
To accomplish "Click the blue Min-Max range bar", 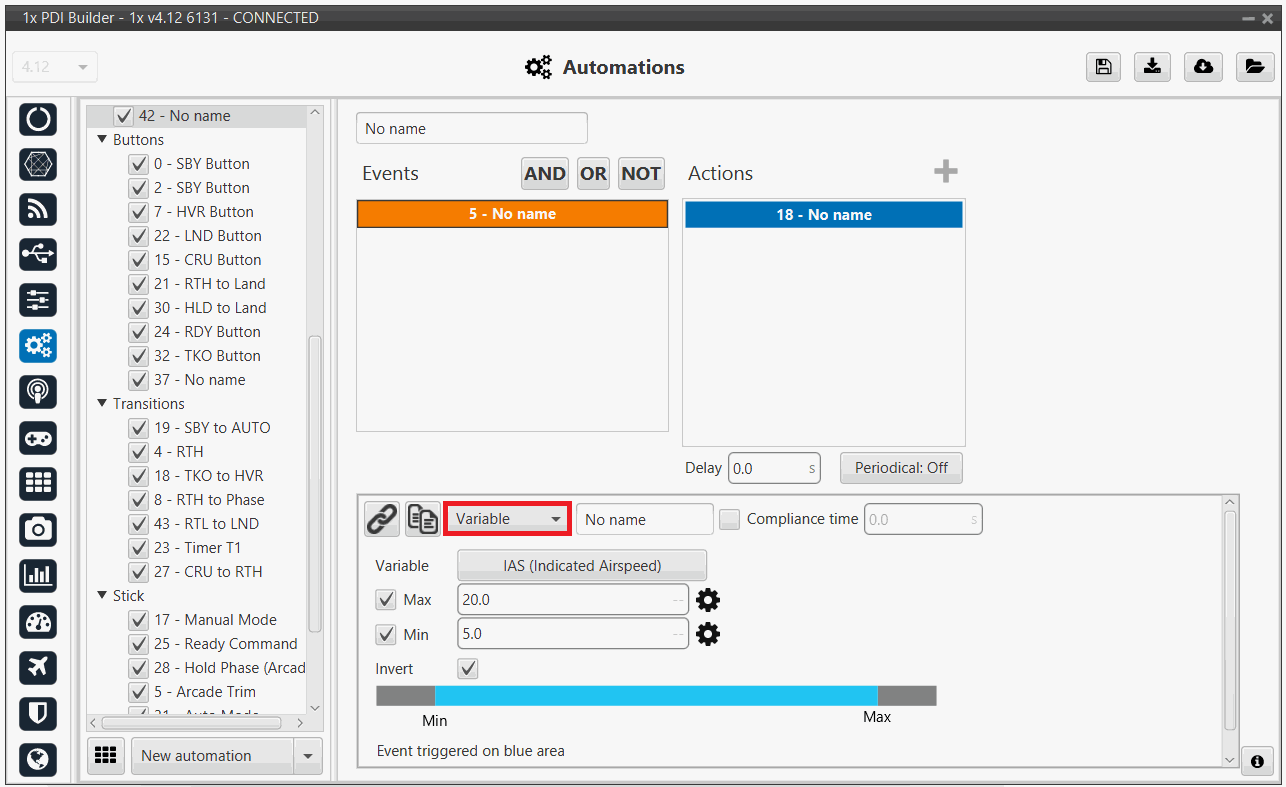I will tap(655, 696).
